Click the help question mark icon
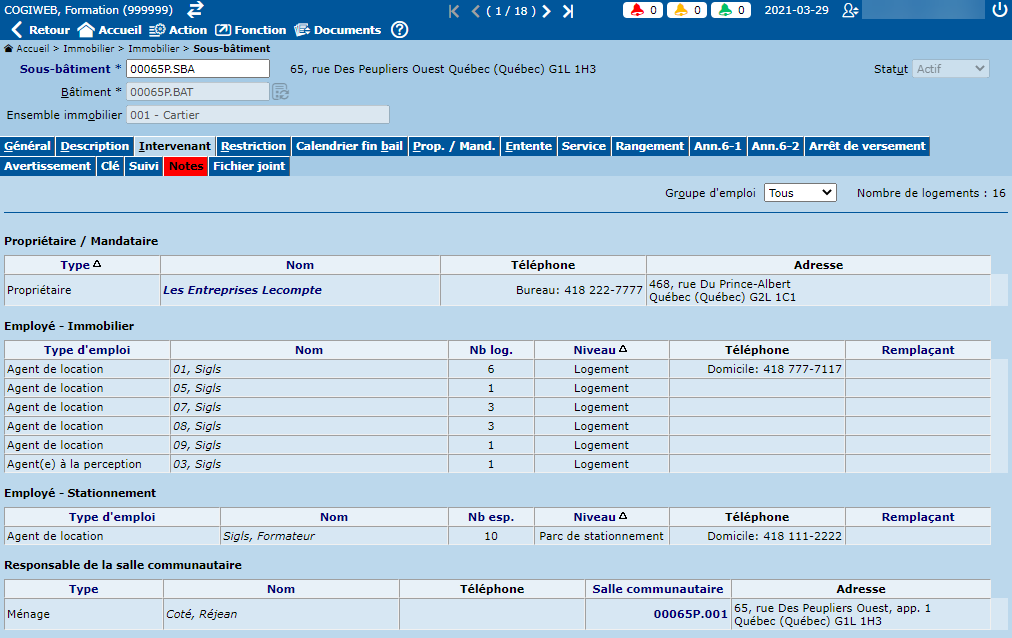1012x638 pixels. (x=399, y=30)
